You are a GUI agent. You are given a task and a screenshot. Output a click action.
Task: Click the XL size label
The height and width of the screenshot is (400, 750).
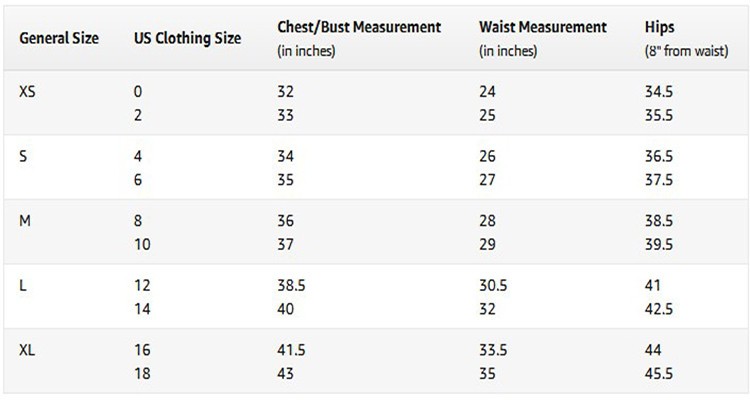click(x=27, y=350)
